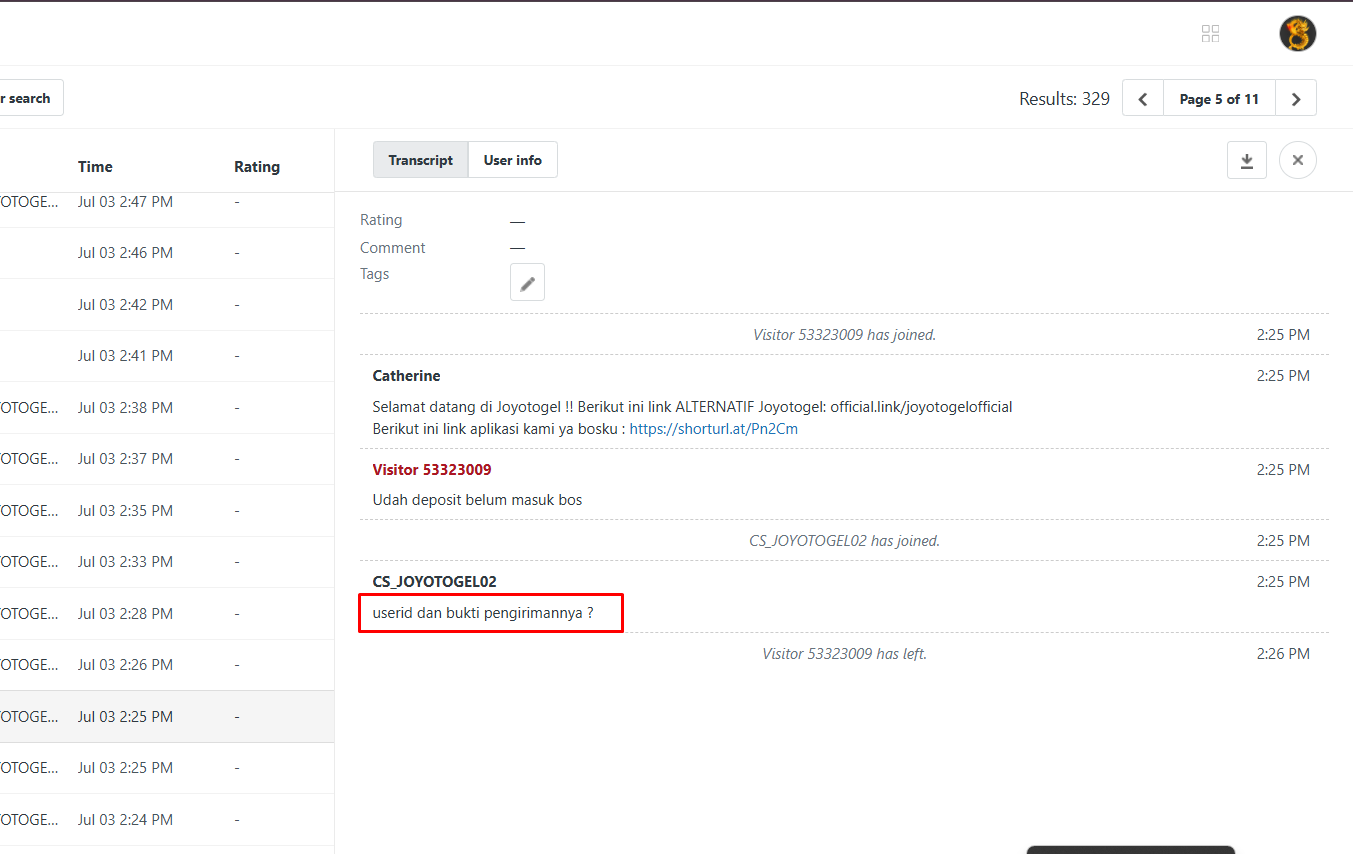Image resolution: width=1353 pixels, height=854 pixels.
Task: Open the Jul 03 2:37 PM chat row
Action: tap(167, 459)
